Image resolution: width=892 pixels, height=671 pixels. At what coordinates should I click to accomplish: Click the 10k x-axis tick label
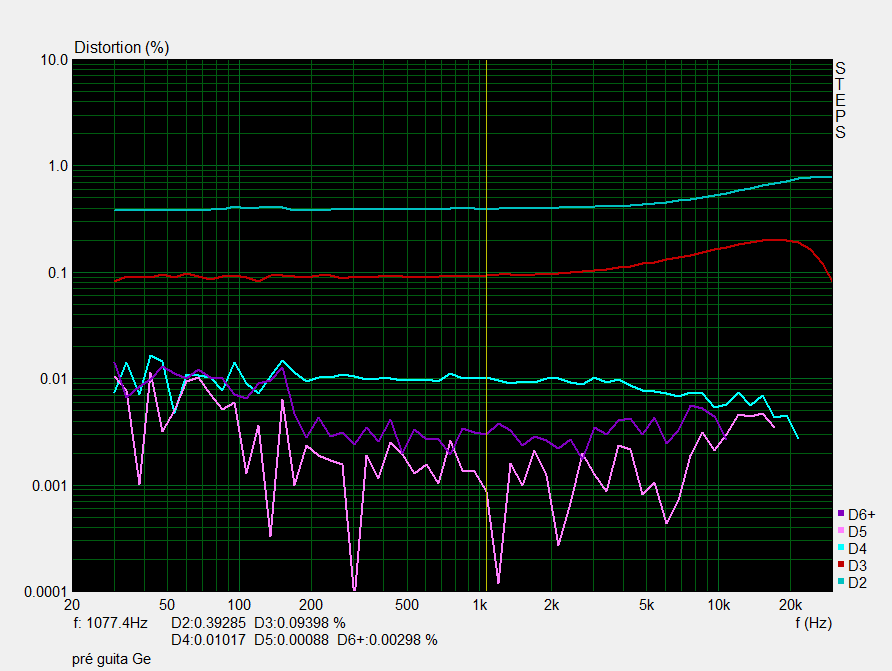718,605
